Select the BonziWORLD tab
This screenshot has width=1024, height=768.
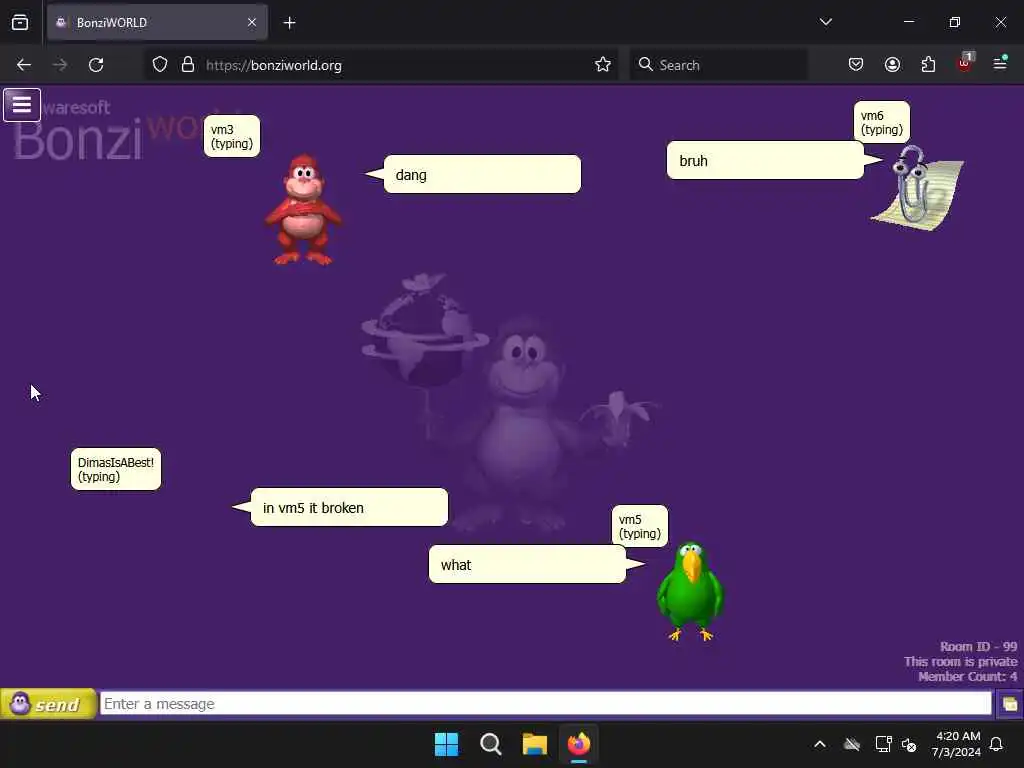[157, 23]
